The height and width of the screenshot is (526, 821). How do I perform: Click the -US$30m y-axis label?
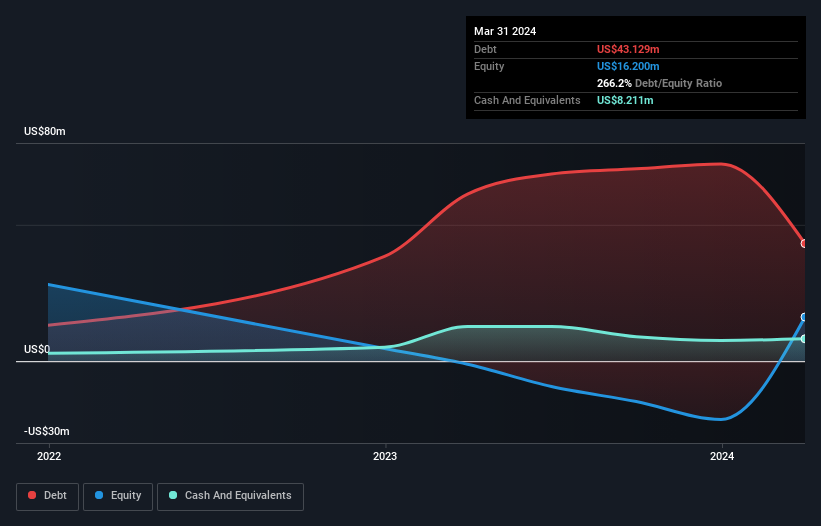47,431
